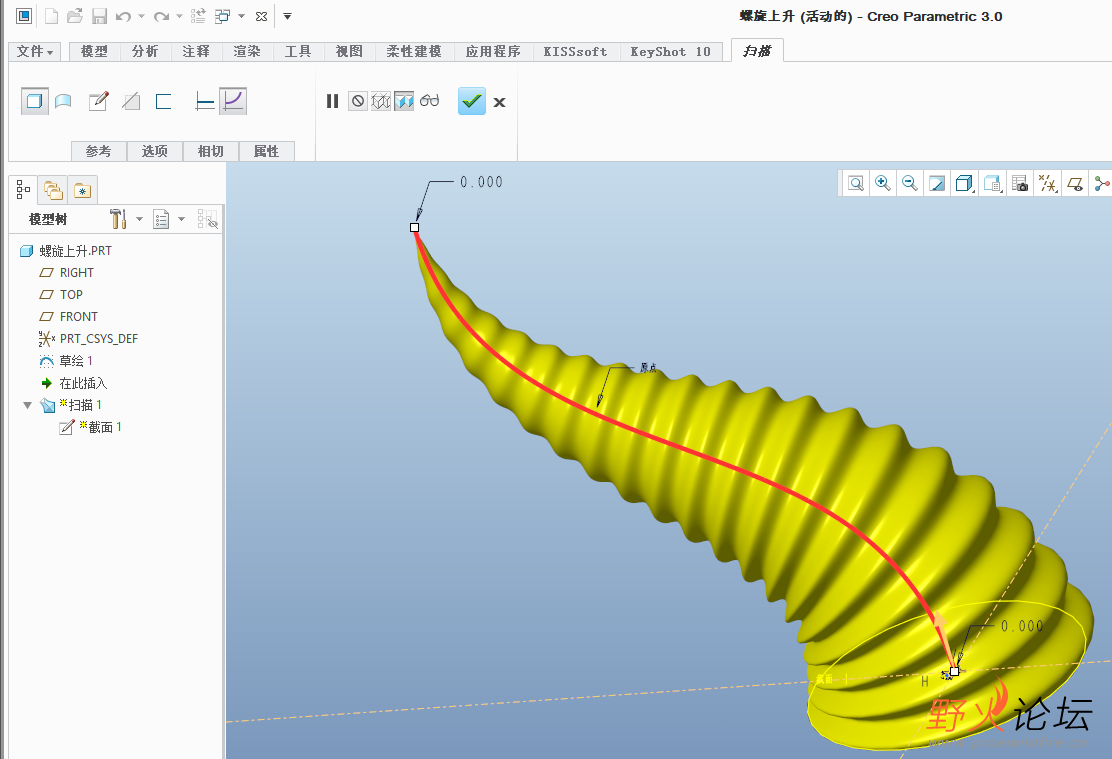Select 草绘 1 in the model tree
1112x759 pixels.
pos(76,361)
